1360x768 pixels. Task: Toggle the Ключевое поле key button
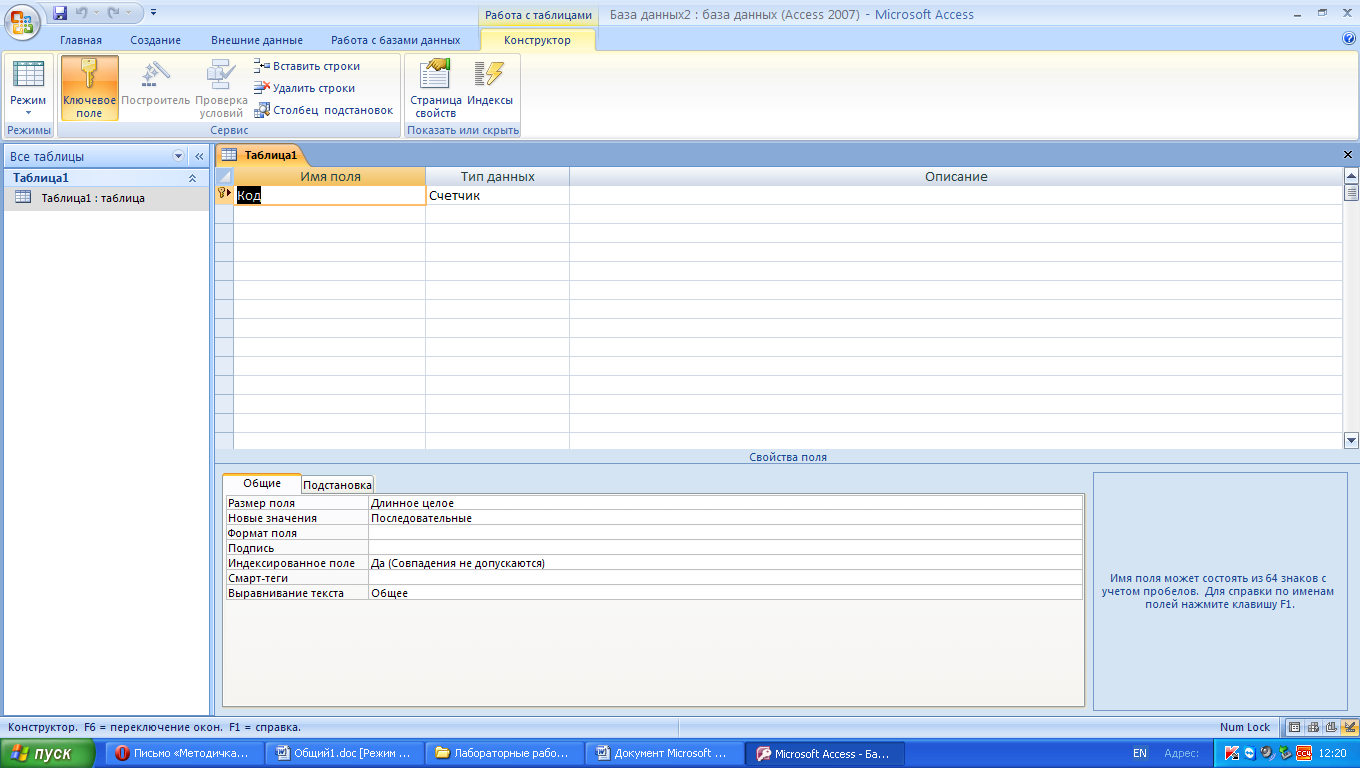coord(89,88)
